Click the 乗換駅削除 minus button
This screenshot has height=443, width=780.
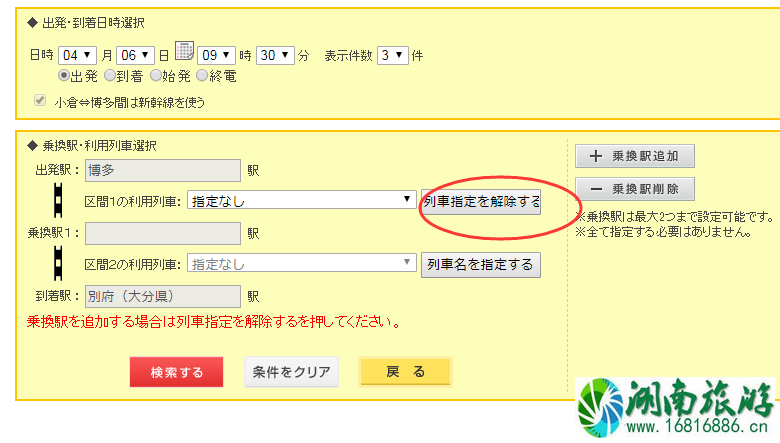(635, 189)
